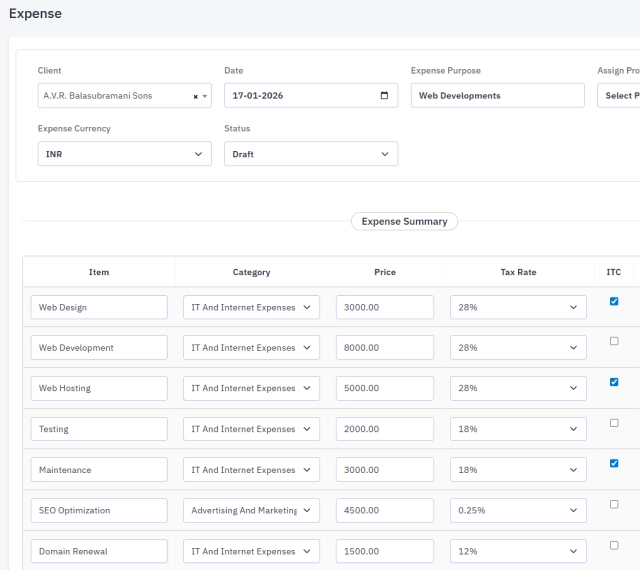The image size is (640, 570).
Task: Open the 12% Tax Rate dropdown
Action: [518, 551]
